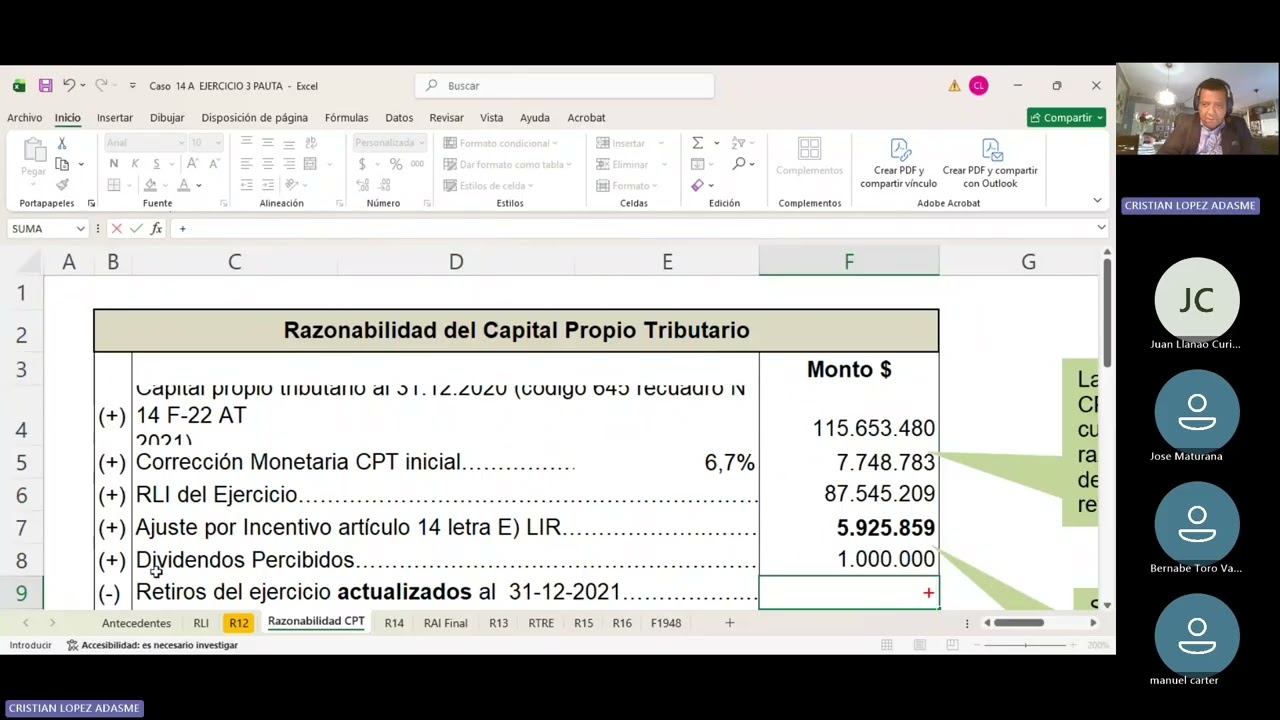Click the clear eraser icon

(697, 185)
